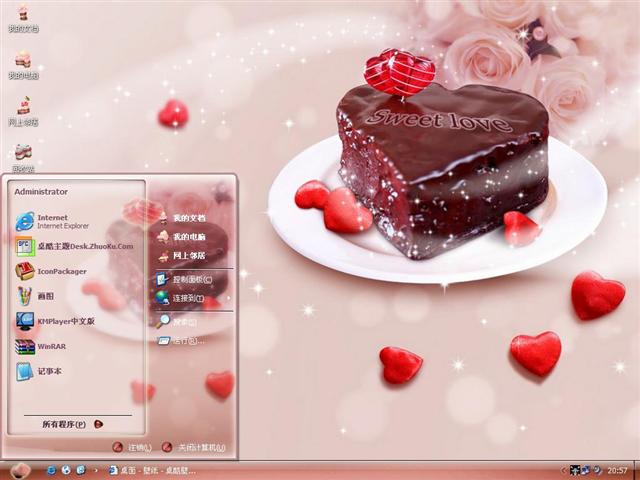Click the Start button on taskbar
The height and width of the screenshot is (480, 640).
point(20,471)
